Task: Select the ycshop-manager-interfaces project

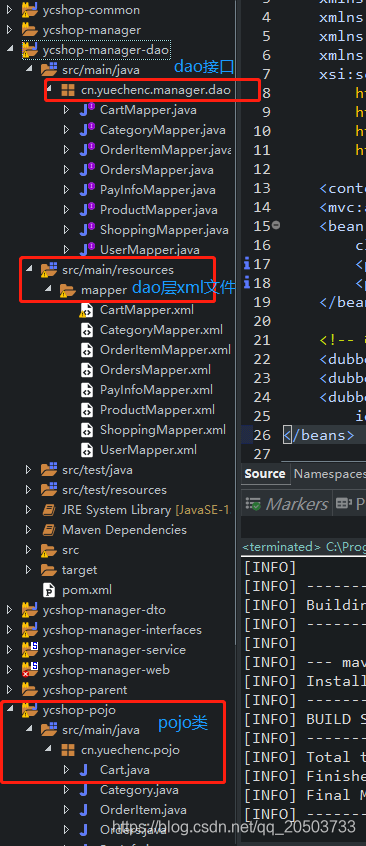Action: tap(122, 630)
